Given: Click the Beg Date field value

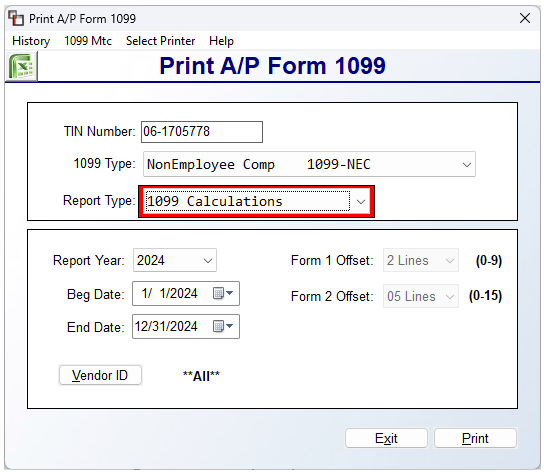Looking at the screenshot, I should (x=169, y=294).
